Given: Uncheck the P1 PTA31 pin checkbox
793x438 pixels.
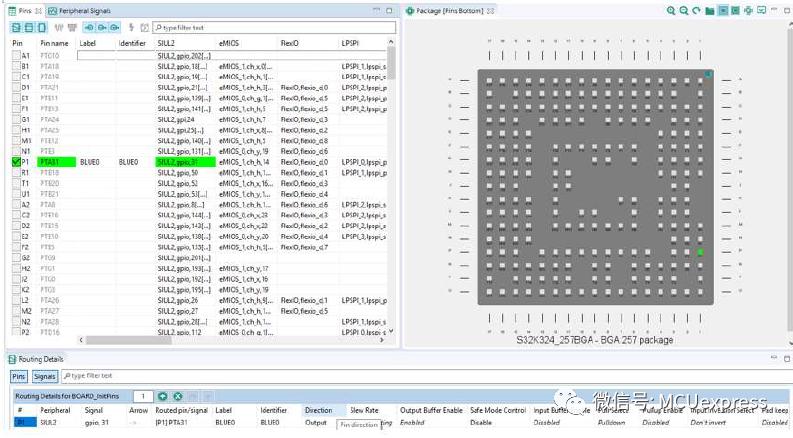Looking at the screenshot, I should pyautogui.click(x=16, y=162).
